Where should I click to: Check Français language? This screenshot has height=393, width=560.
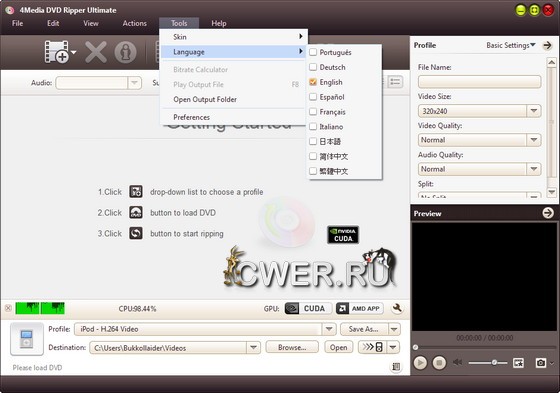[313, 112]
